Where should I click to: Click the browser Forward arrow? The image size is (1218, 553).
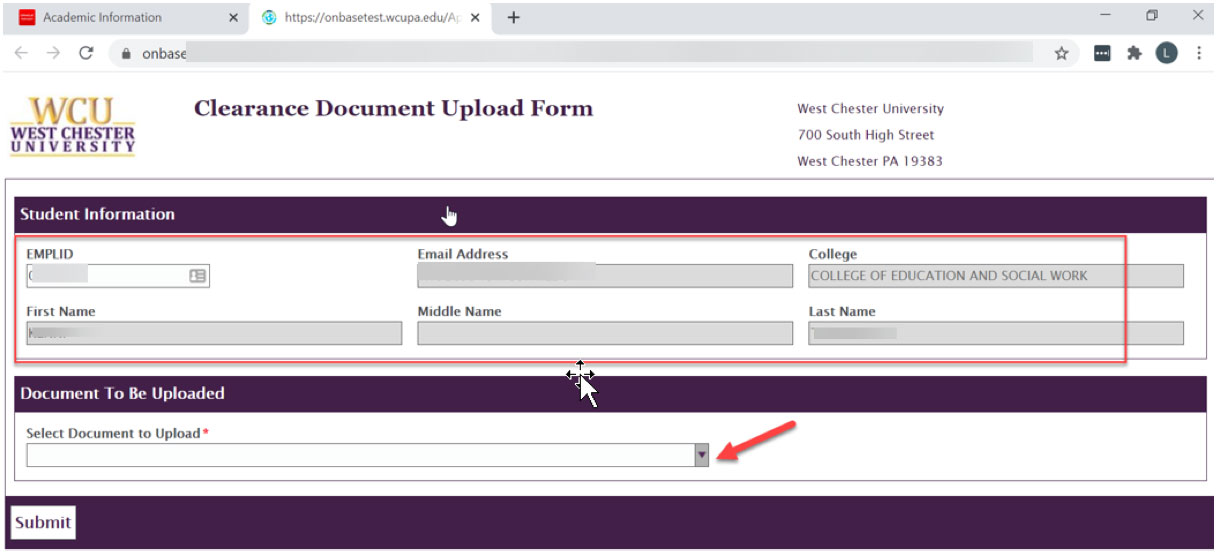coord(53,54)
